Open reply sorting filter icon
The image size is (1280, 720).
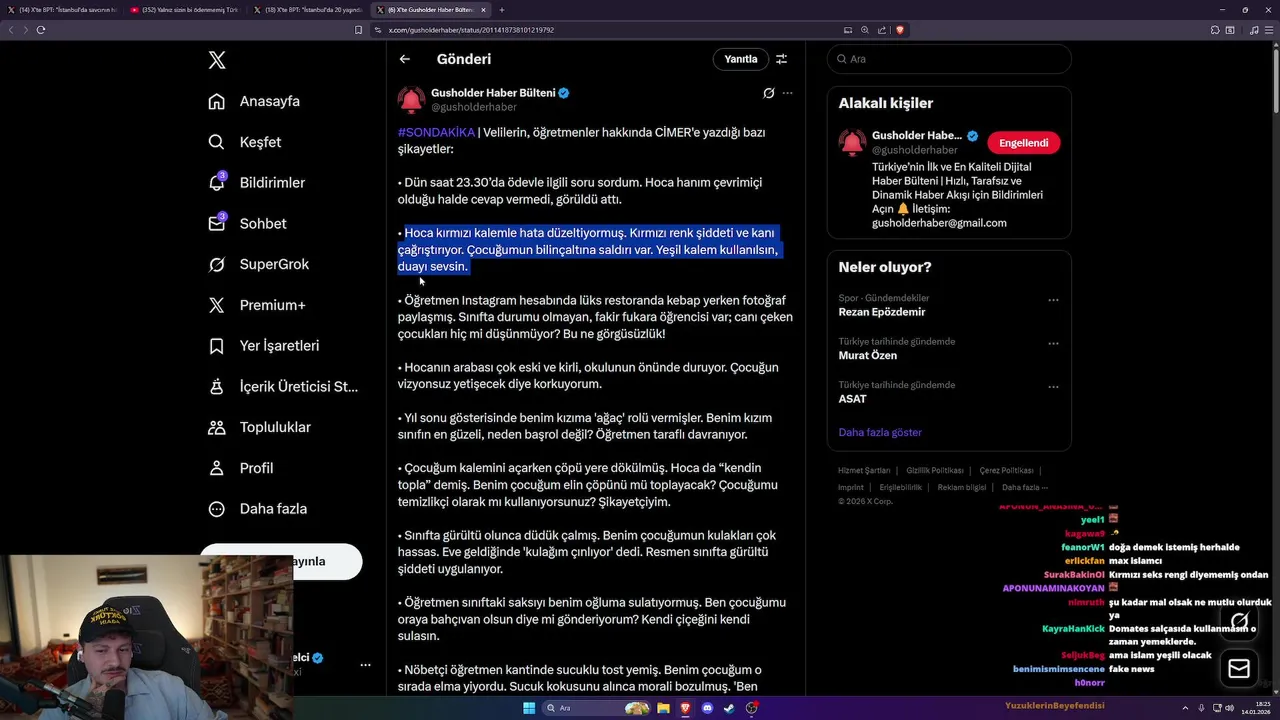(x=782, y=59)
